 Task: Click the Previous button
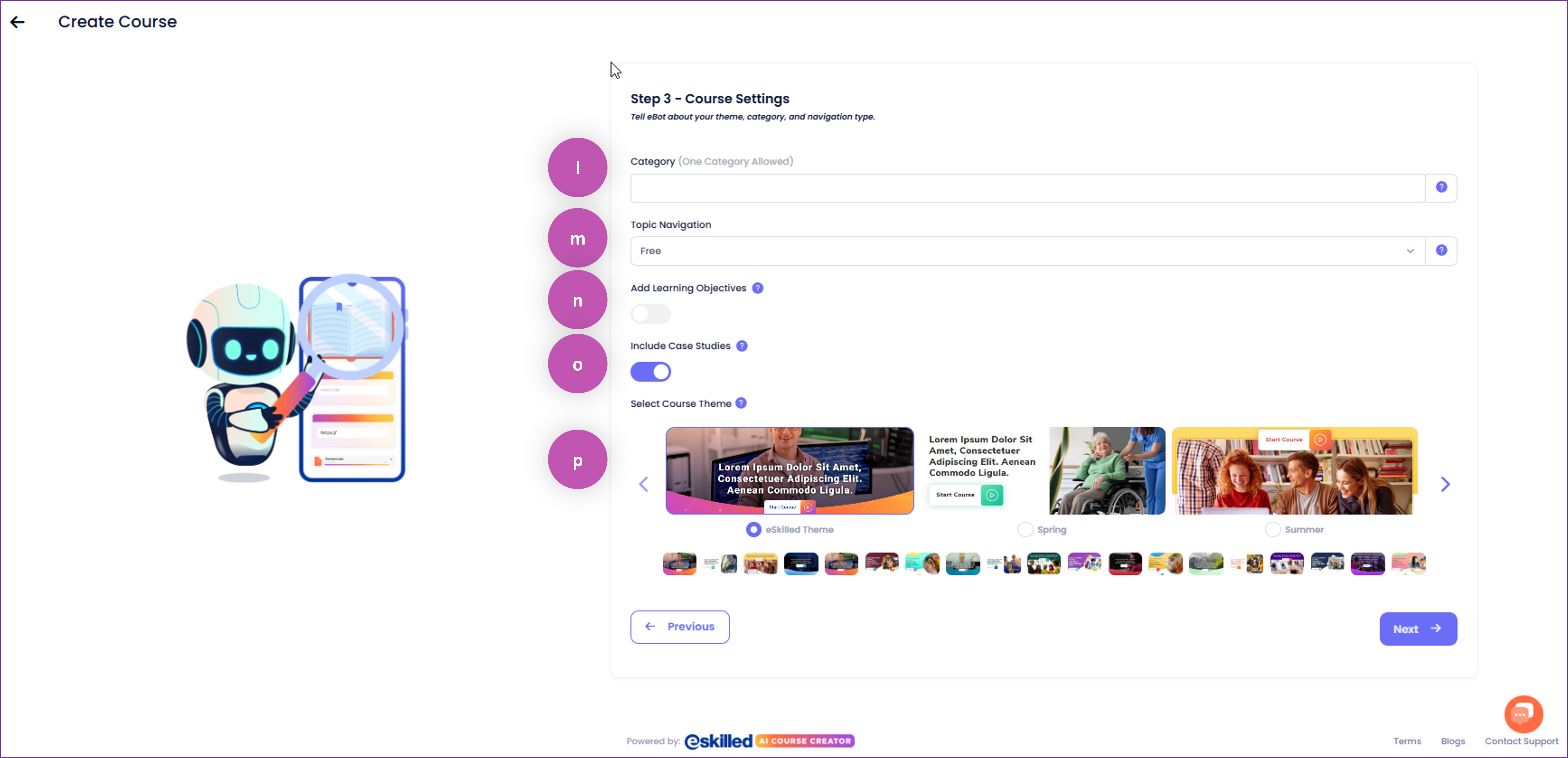pyautogui.click(x=680, y=627)
